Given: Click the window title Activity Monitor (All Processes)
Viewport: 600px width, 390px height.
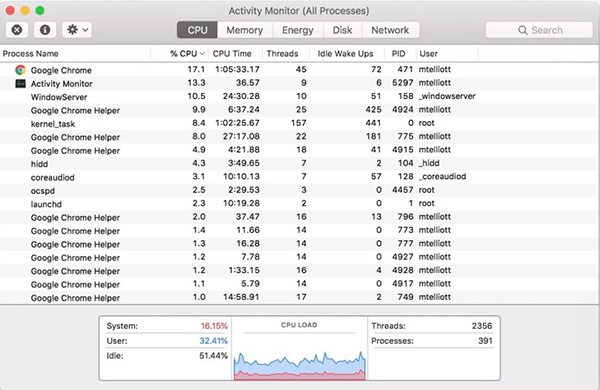Looking at the screenshot, I should [299, 11].
